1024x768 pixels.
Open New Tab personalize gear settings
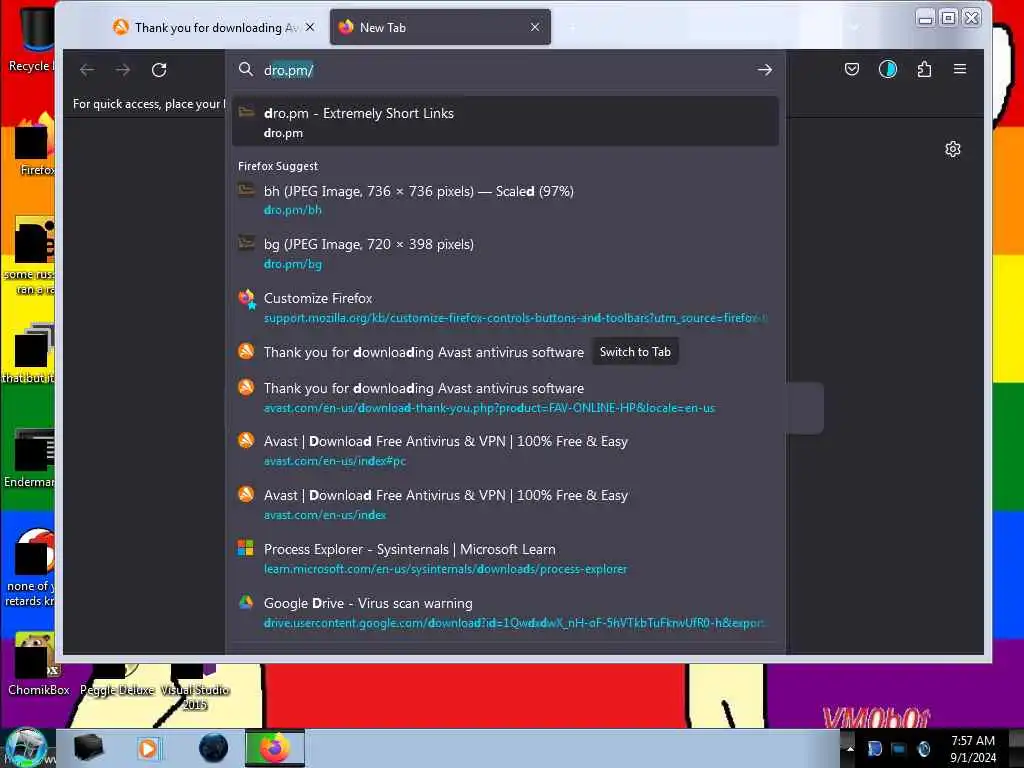[x=953, y=150]
